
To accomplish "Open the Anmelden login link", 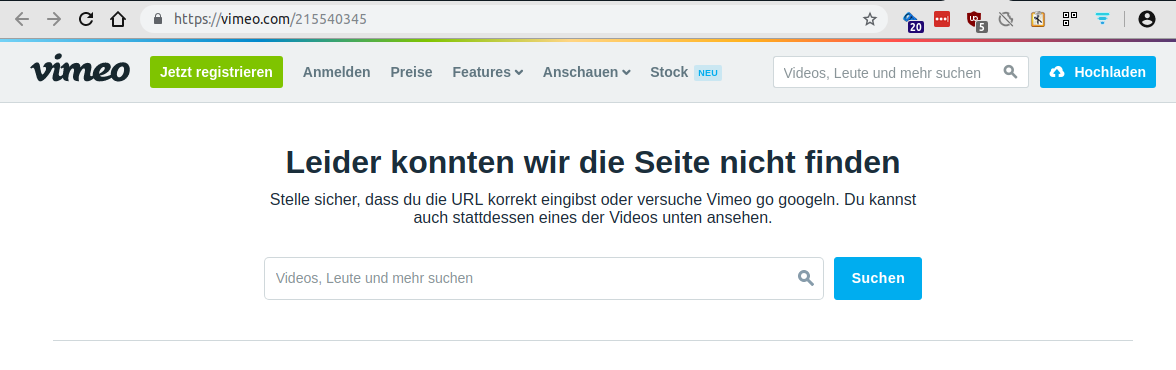I will pyautogui.click(x=337, y=72).
